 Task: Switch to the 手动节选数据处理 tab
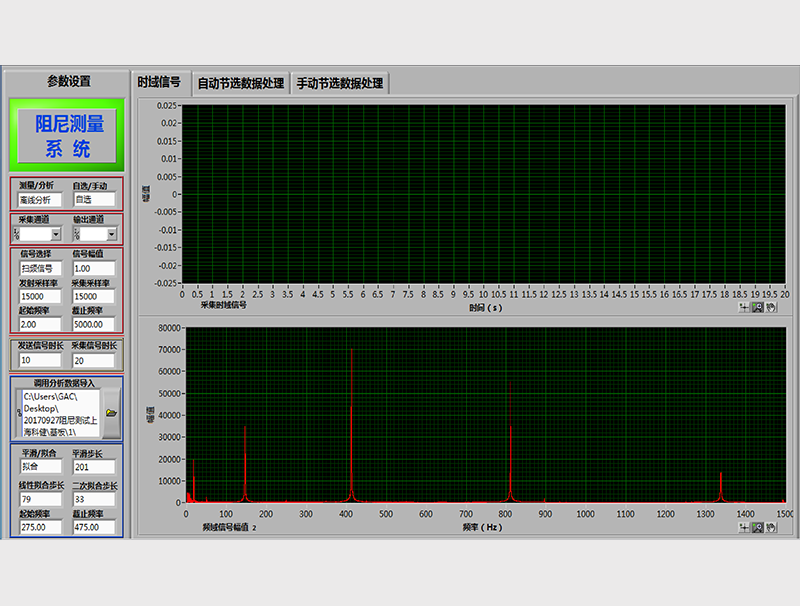click(x=340, y=83)
